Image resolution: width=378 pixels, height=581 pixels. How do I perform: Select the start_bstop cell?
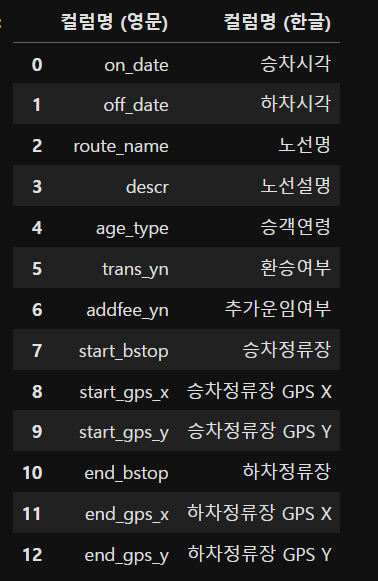point(124,351)
